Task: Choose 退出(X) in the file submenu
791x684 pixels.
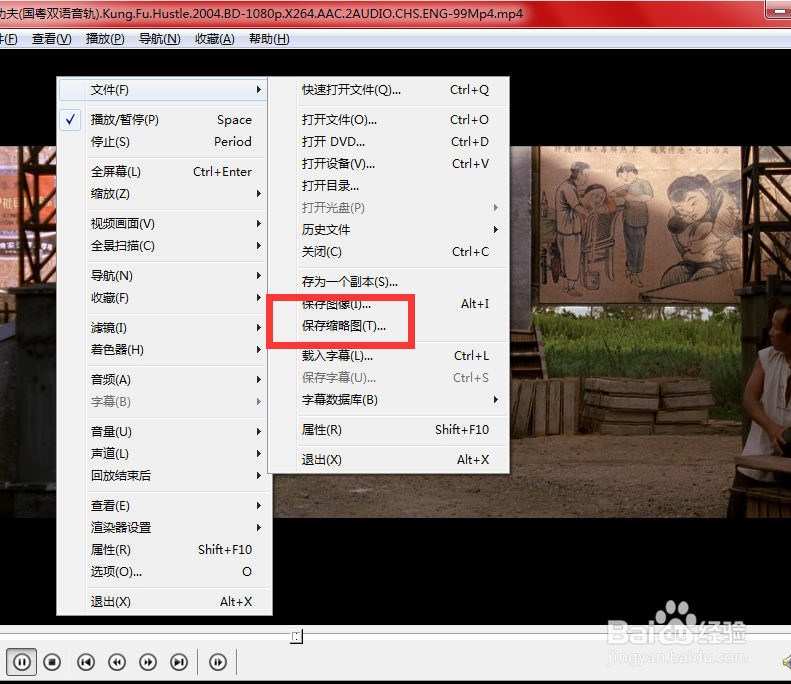Action: [x=388, y=460]
